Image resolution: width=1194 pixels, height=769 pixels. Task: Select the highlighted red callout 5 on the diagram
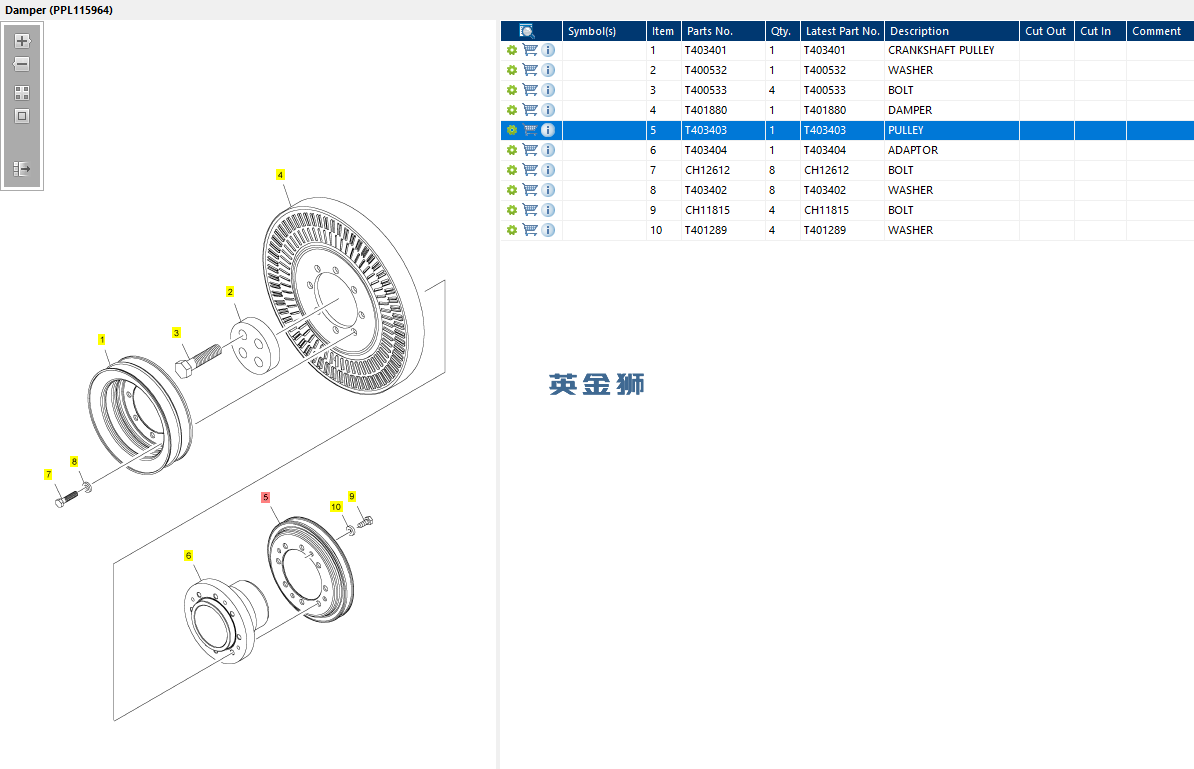(265, 497)
